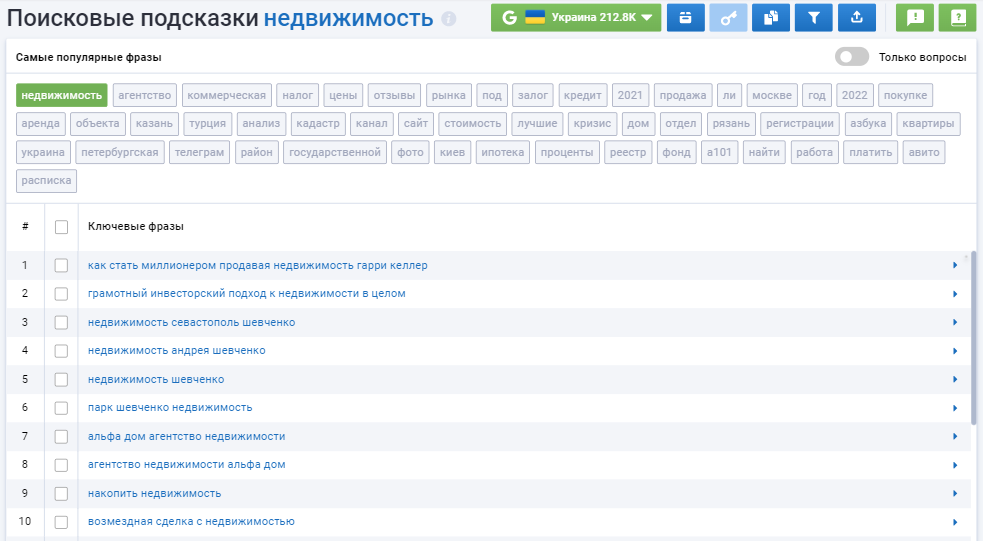Open link недвижимость севастополь шевченко
Screen dimensions: 983x541
coord(191,322)
